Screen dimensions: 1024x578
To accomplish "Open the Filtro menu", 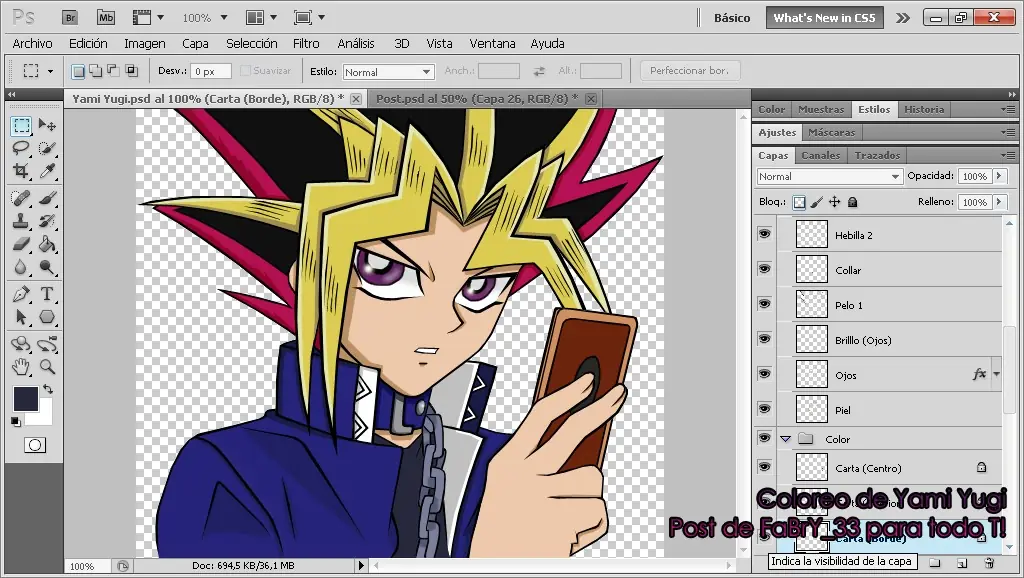I will 306,43.
